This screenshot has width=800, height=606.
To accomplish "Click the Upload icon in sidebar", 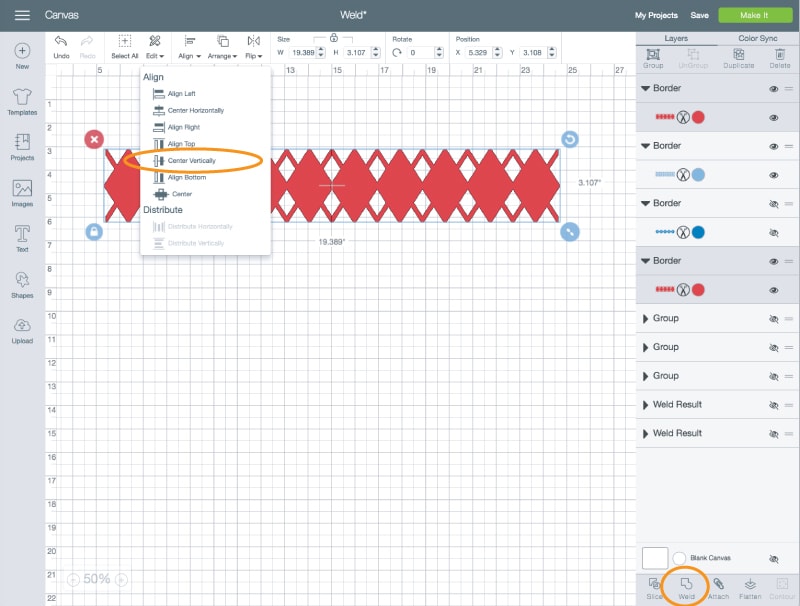I will 22,326.
